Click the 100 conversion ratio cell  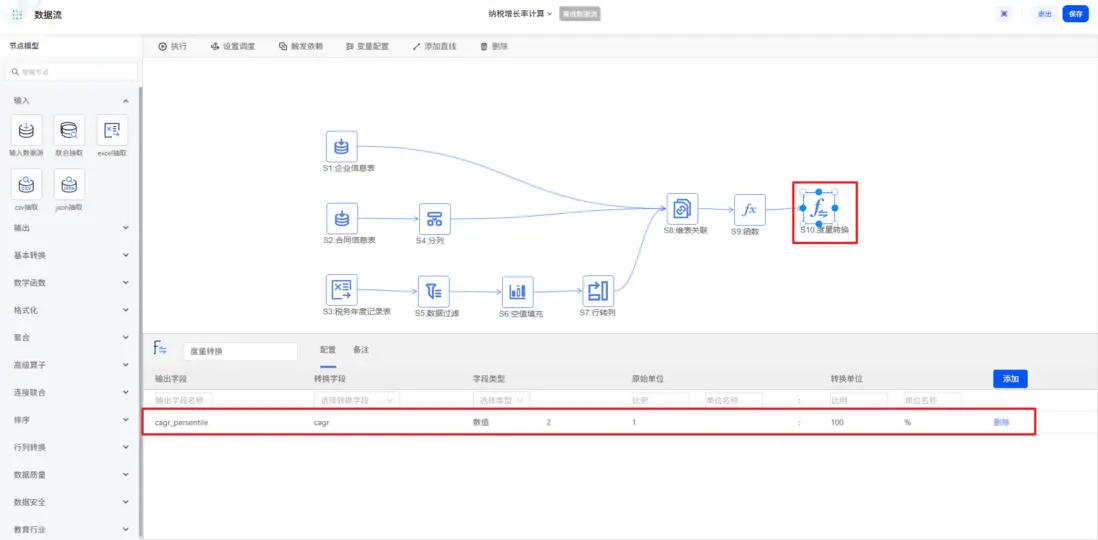click(838, 422)
